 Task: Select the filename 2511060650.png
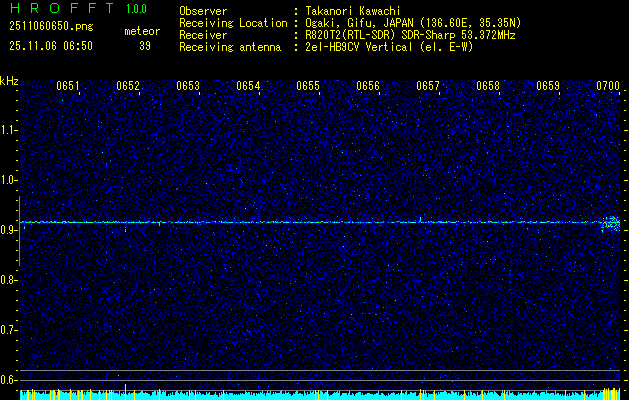(x=51, y=27)
